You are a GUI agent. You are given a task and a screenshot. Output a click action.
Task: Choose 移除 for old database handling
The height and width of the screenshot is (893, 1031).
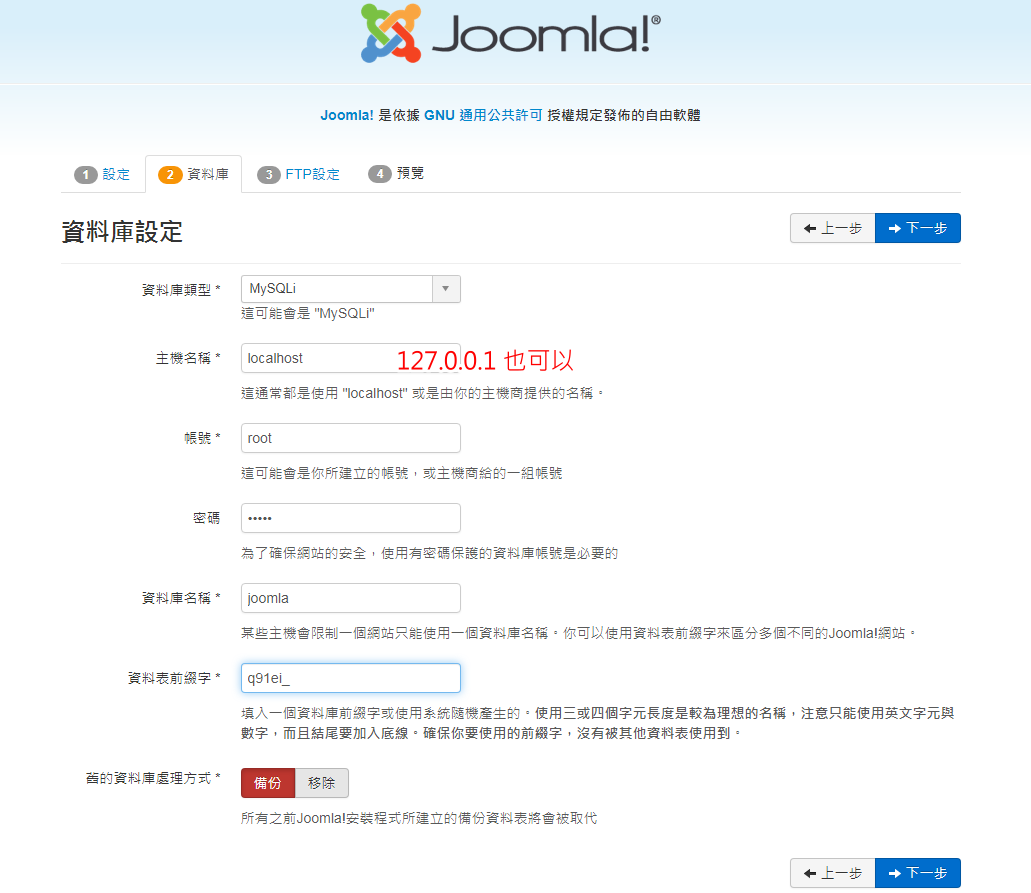pyautogui.click(x=322, y=783)
